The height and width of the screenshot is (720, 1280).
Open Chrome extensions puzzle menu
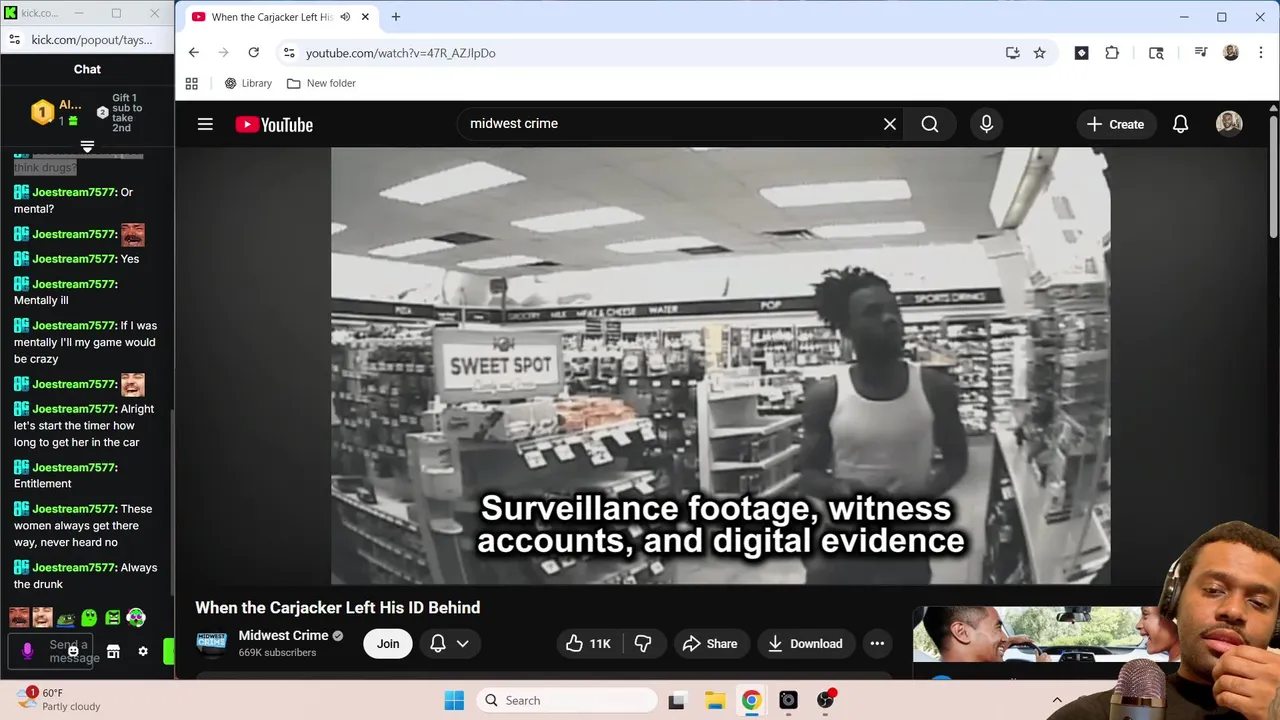tap(1112, 53)
